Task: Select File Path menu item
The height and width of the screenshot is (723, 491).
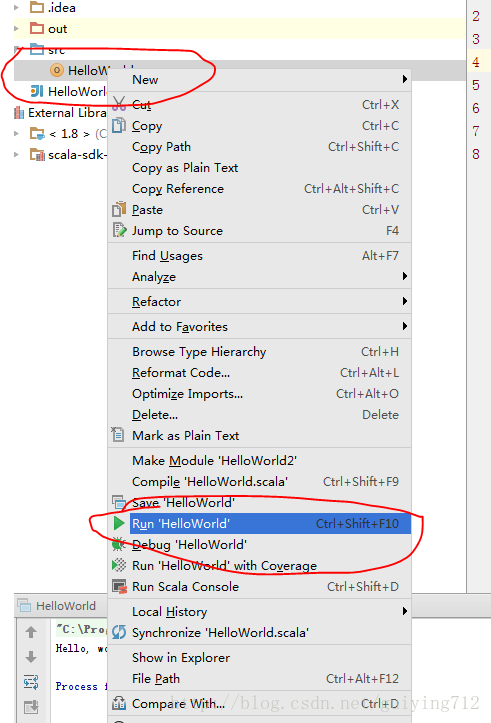Action: 259,678
